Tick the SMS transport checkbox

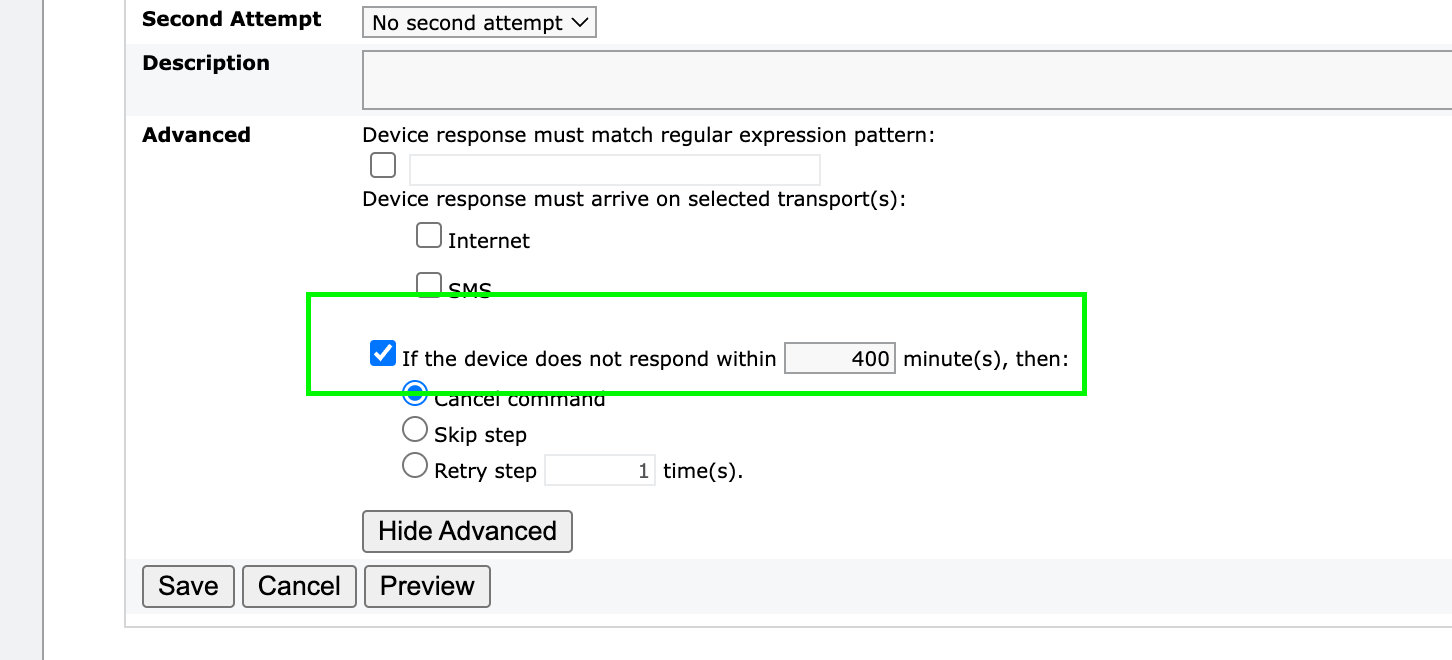pos(429,285)
